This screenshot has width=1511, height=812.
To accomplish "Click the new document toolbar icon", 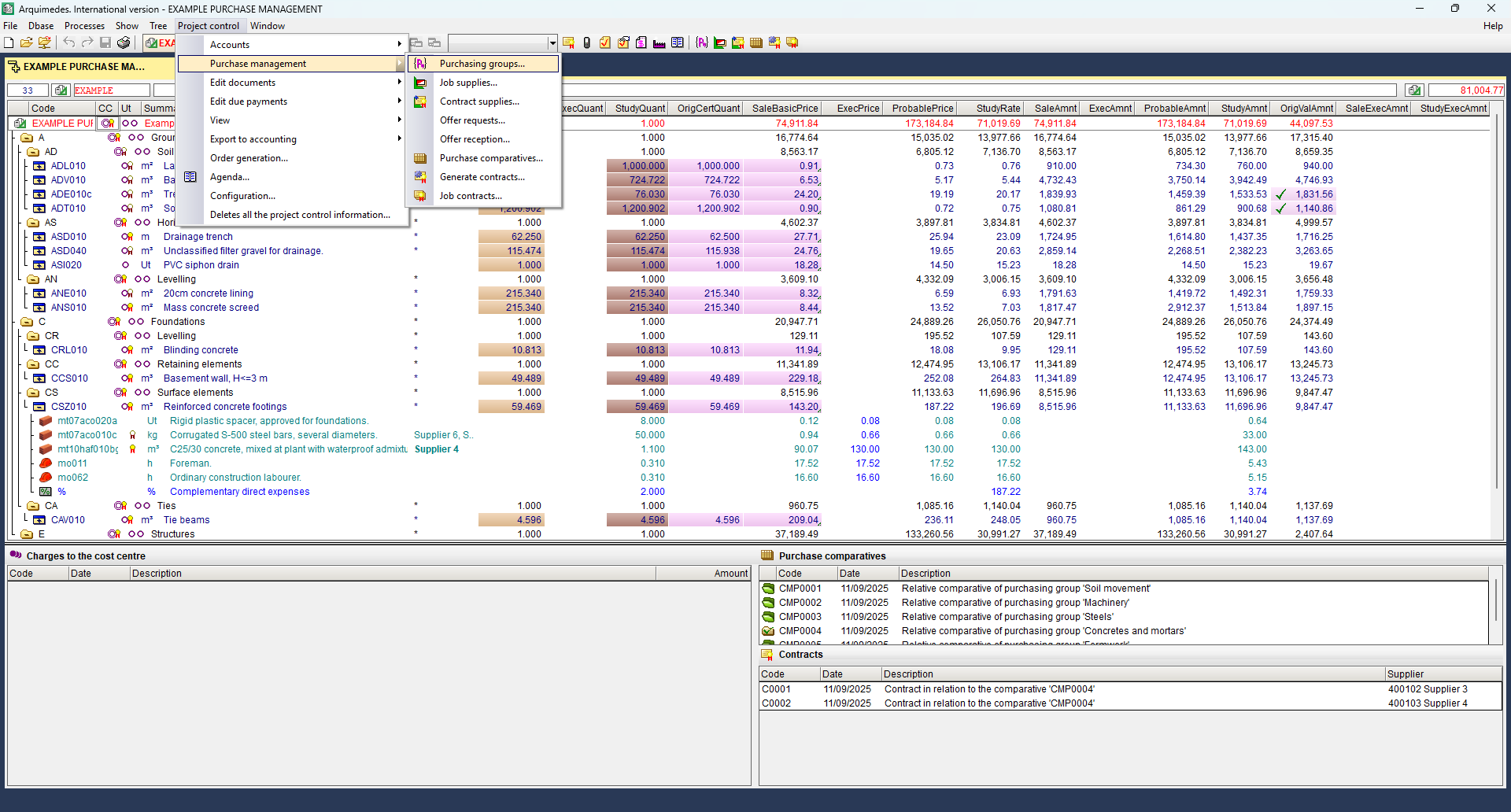I will point(9,42).
